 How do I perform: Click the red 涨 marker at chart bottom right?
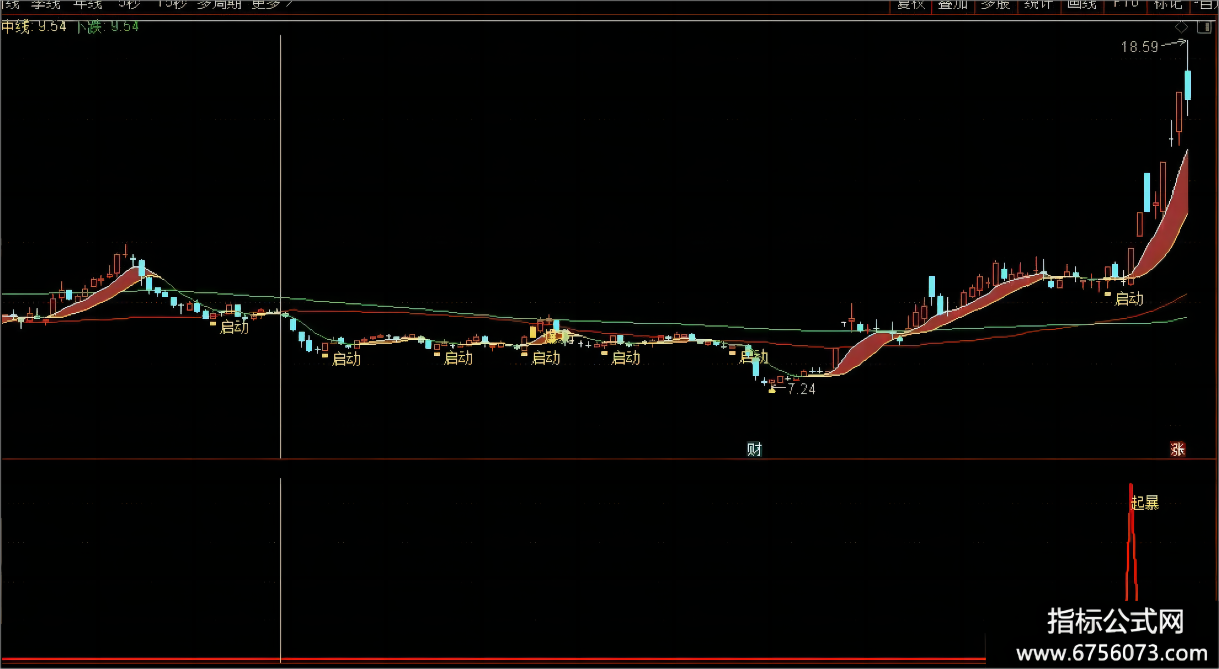[1177, 450]
